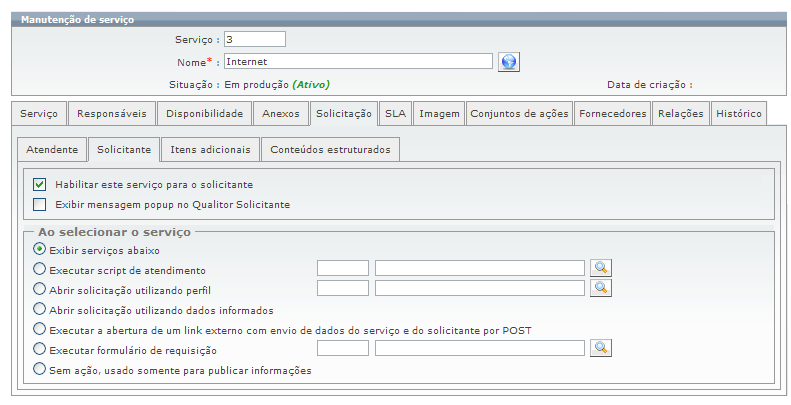Click the script de atendimento code field

(x=343, y=268)
